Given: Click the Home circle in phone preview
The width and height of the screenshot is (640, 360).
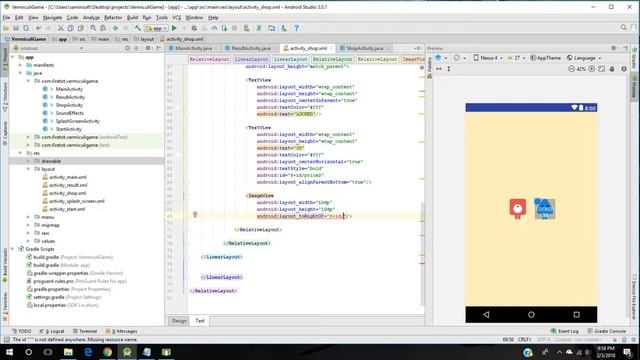Looking at the screenshot, I should [531, 314].
